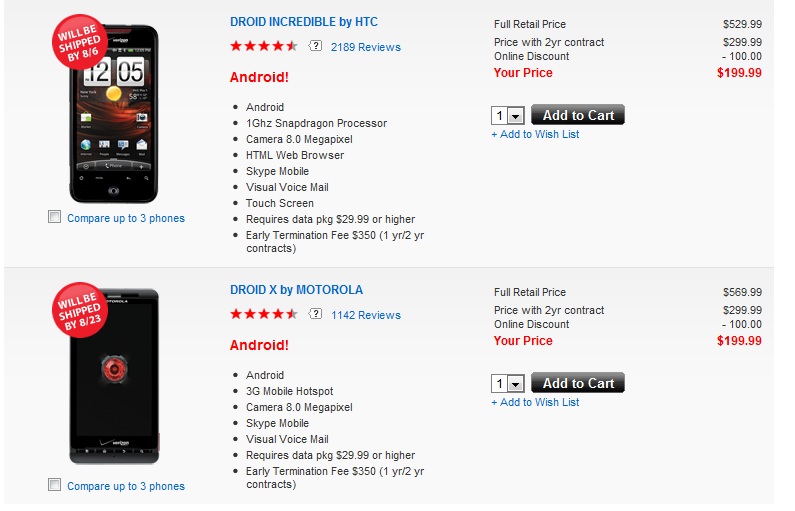Add Droid Incredible to cart
Image resolution: width=795 pixels, height=511 pixels.
pos(578,115)
